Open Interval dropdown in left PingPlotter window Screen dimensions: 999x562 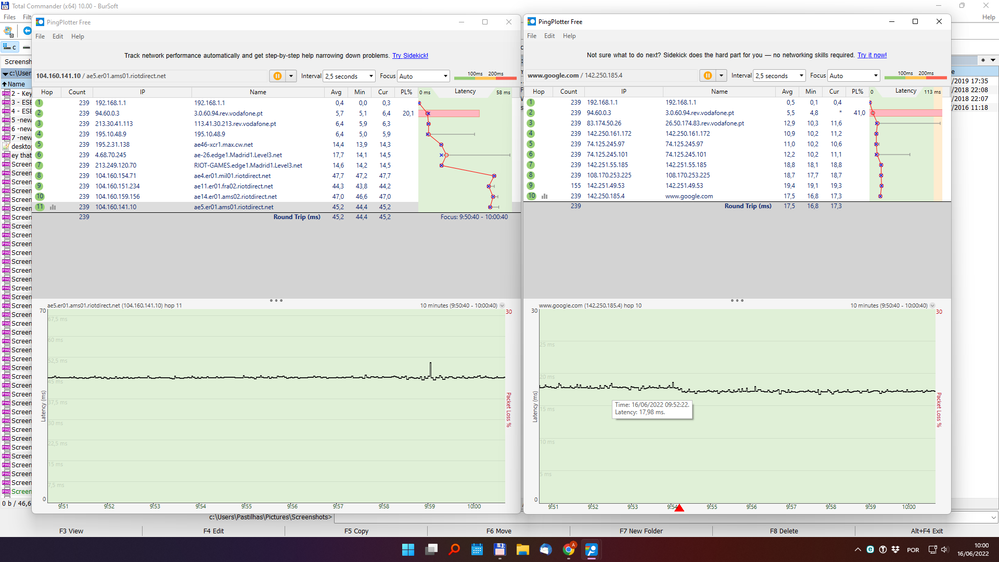(349, 76)
